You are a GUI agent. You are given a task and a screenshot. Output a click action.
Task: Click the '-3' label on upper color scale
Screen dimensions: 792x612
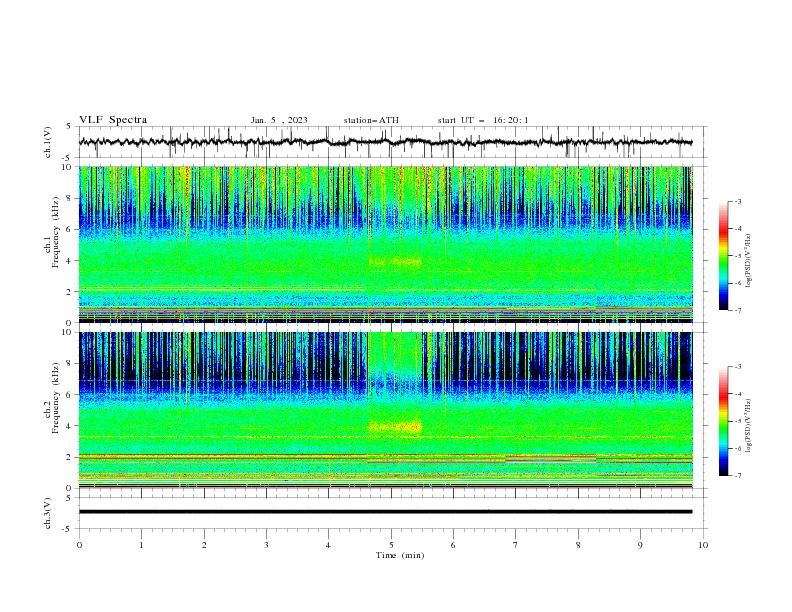click(x=737, y=201)
